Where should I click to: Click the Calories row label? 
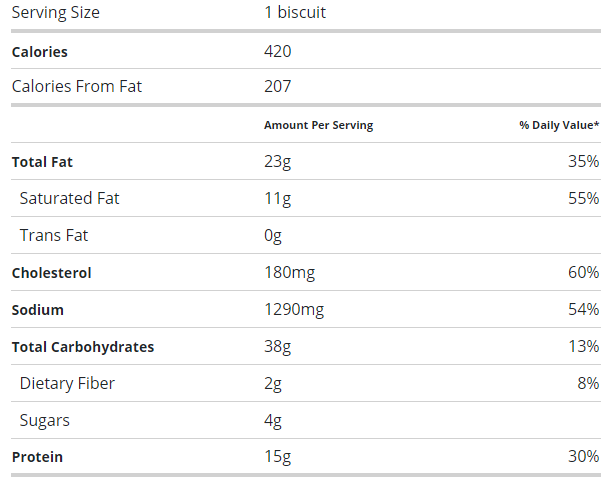40,51
